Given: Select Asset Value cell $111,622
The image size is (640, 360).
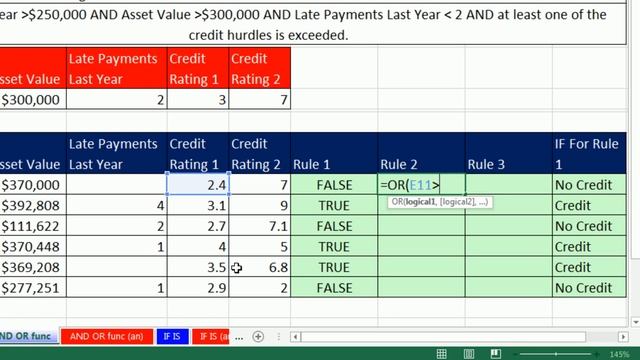Looking at the screenshot, I should (x=33, y=226).
